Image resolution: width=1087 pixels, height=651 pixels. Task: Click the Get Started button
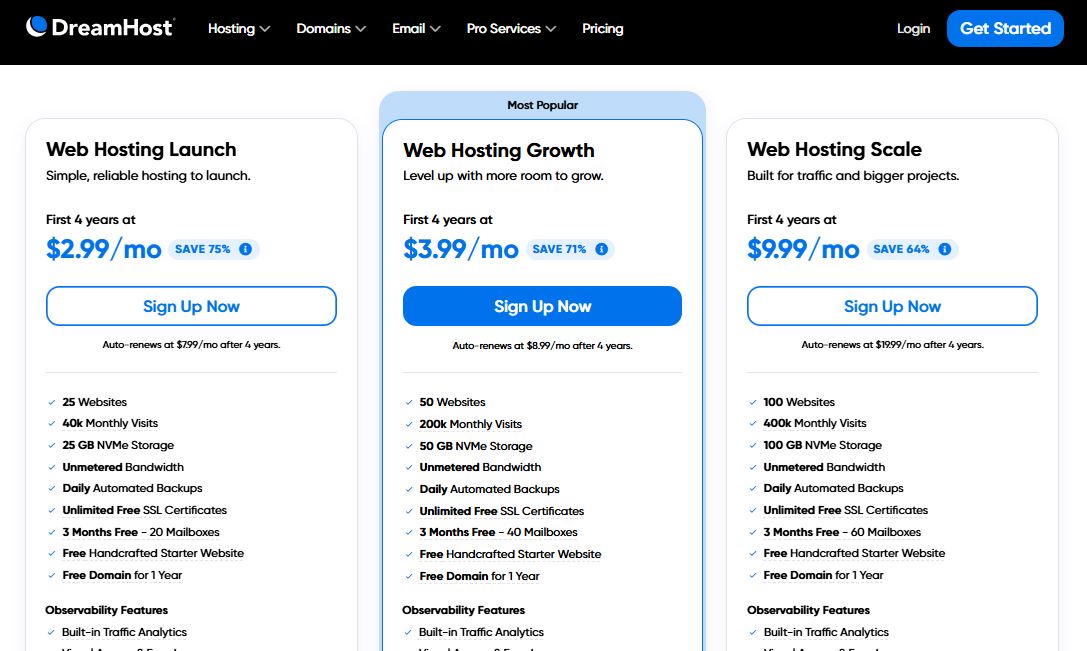pos(1005,29)
